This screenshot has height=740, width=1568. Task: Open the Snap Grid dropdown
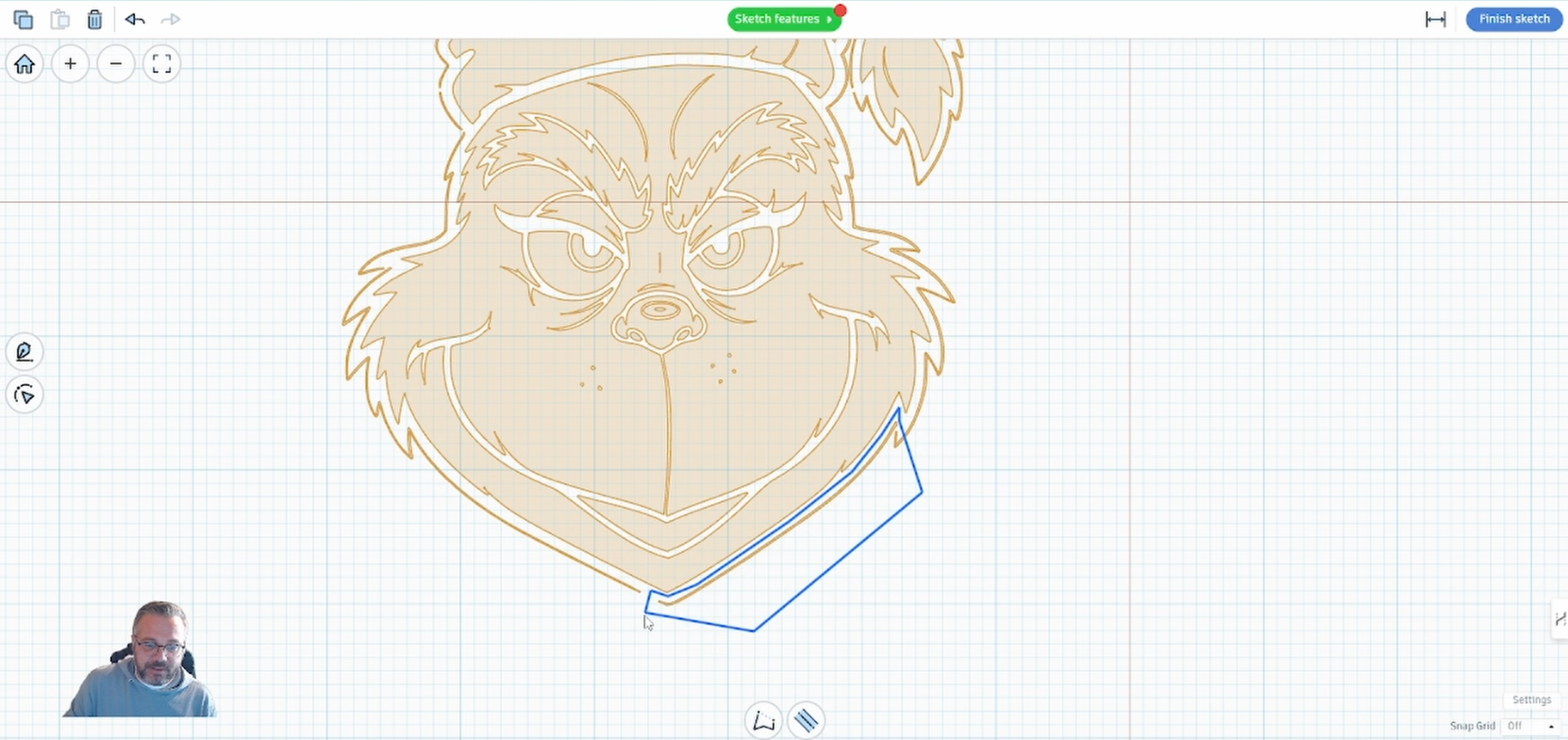1530,726
